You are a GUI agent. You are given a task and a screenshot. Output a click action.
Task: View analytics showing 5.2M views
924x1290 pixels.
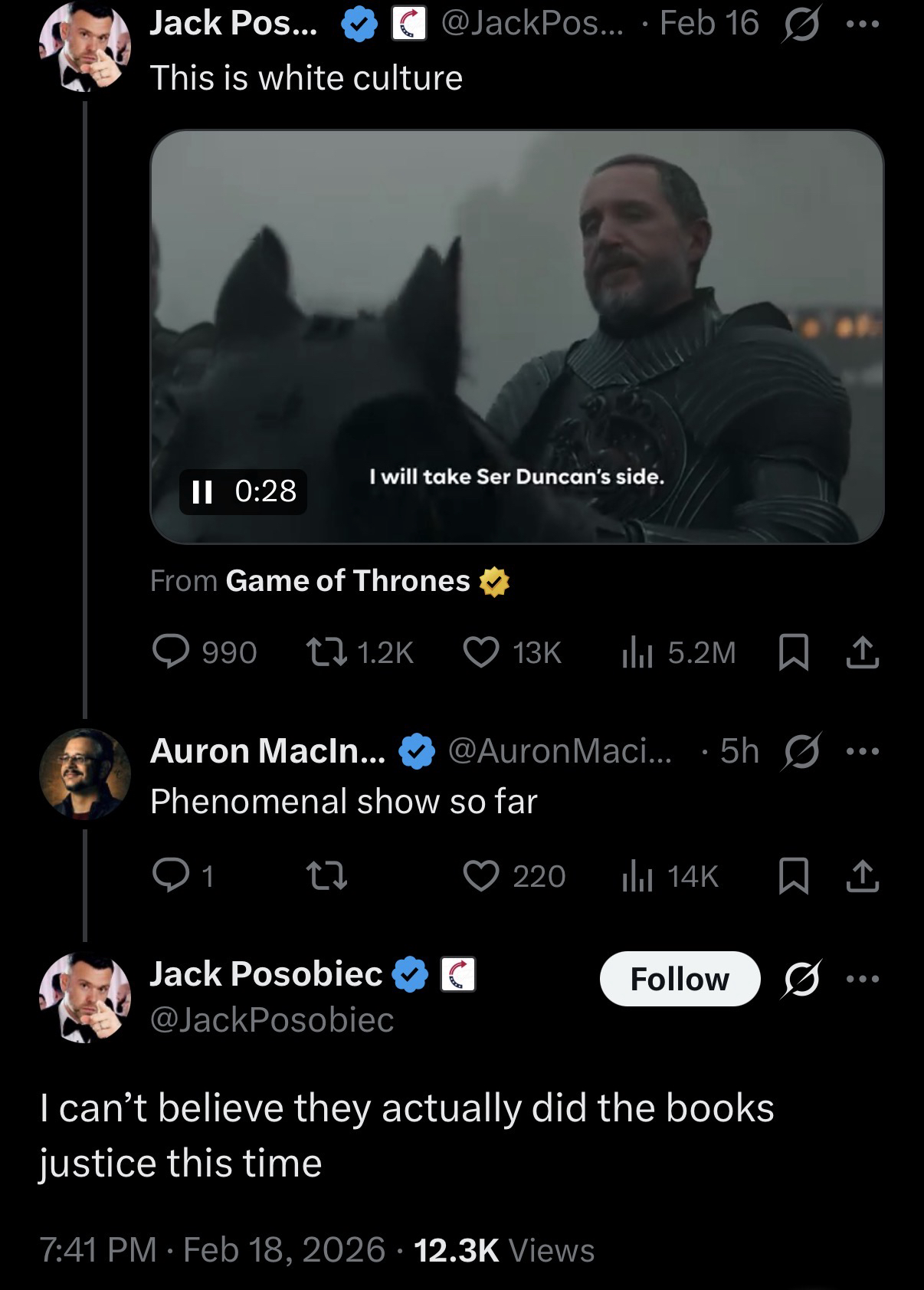(x=637, y=652)
